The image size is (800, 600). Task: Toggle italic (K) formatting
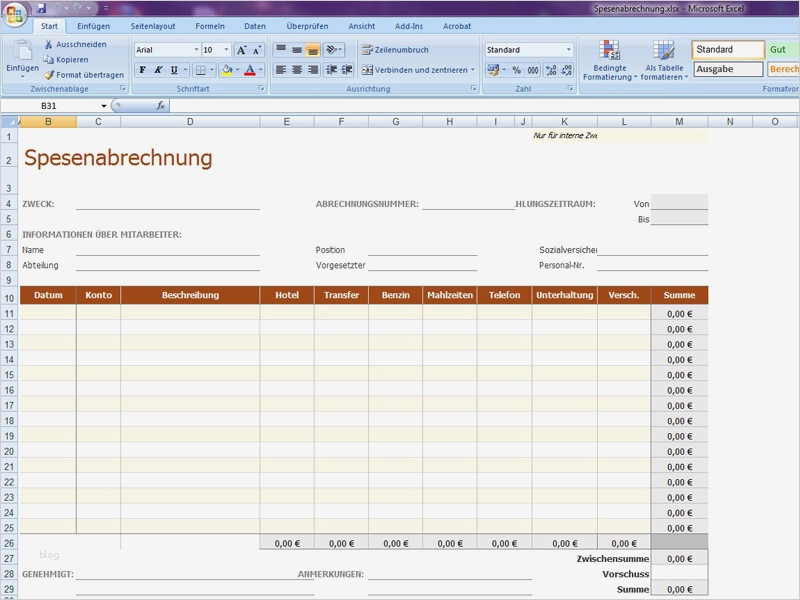[x=158, y=70]
